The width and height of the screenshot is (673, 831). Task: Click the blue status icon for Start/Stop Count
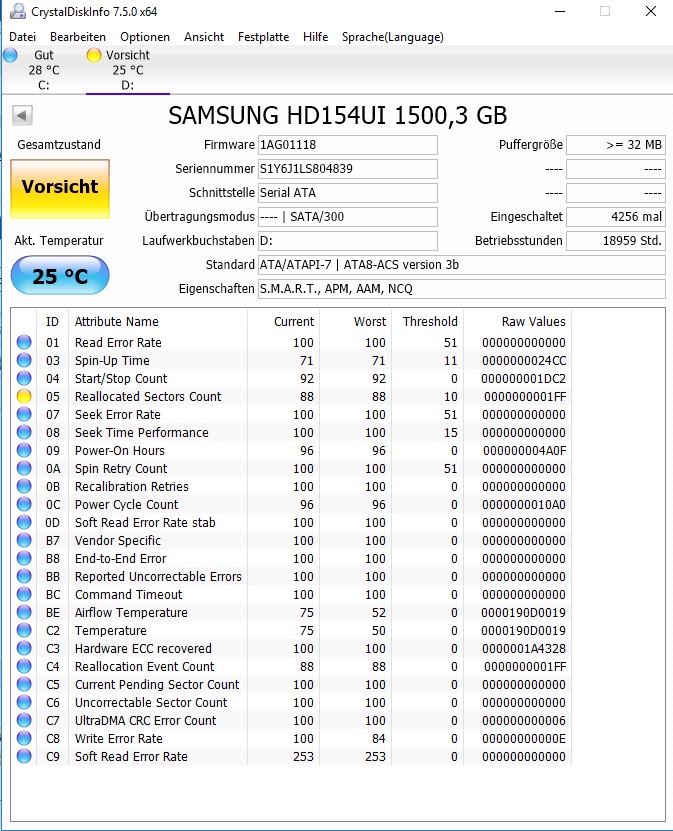pyautogui.click(x=24, y=378)
